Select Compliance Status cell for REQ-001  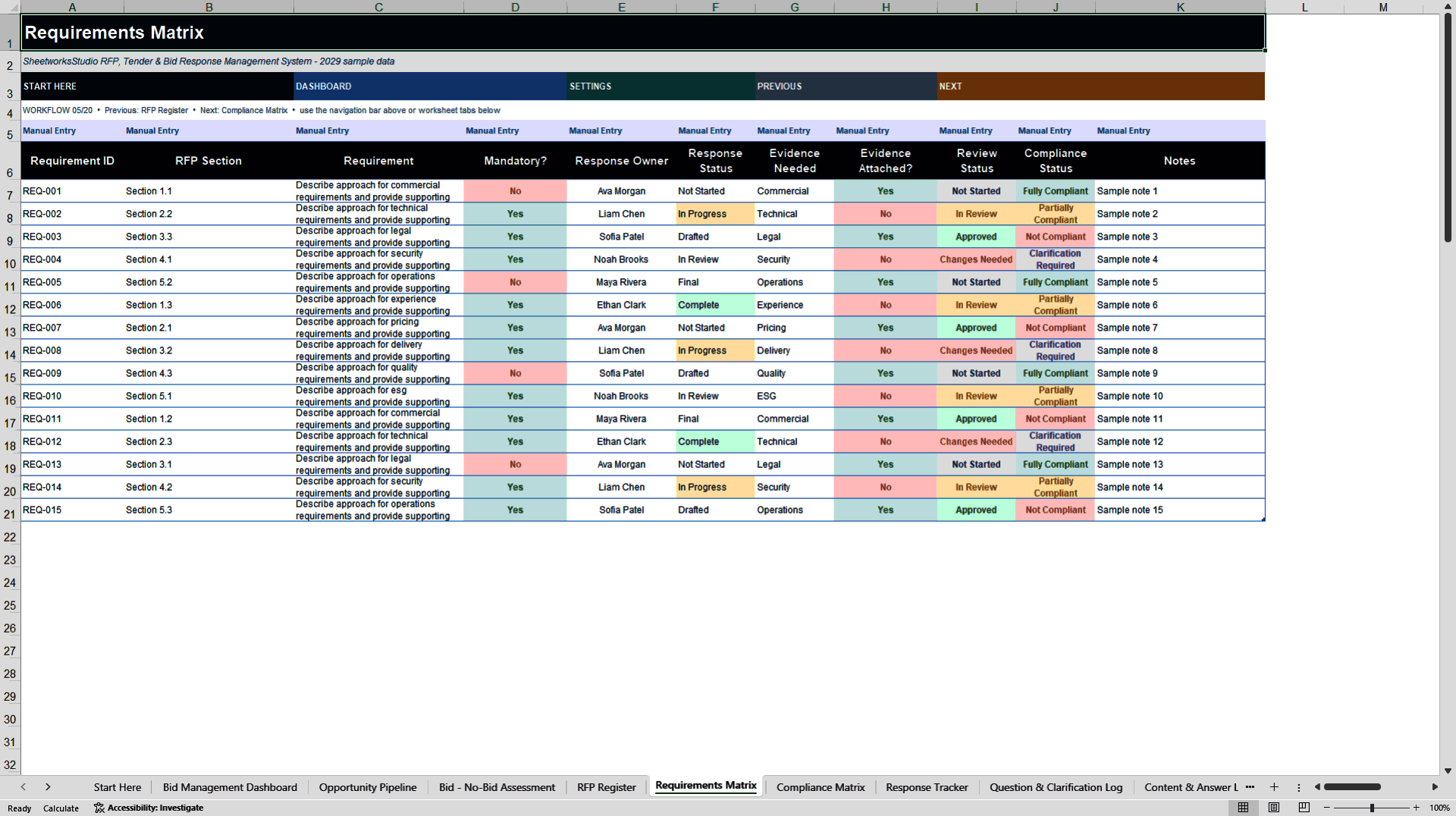[1055, 191]
